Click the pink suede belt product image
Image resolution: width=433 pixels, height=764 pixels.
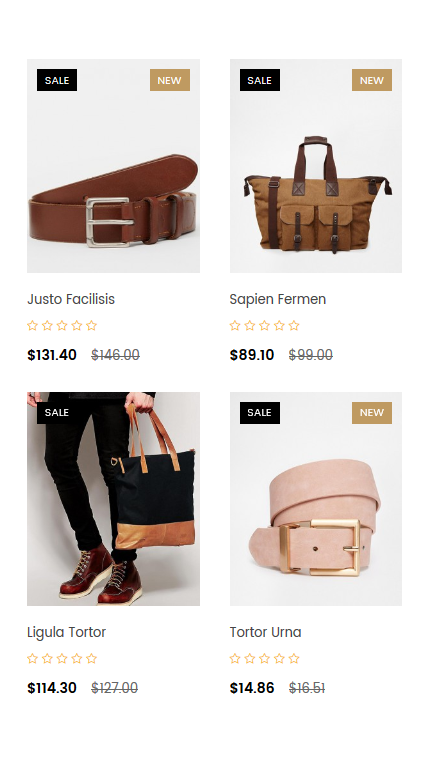tap(316, 499)
